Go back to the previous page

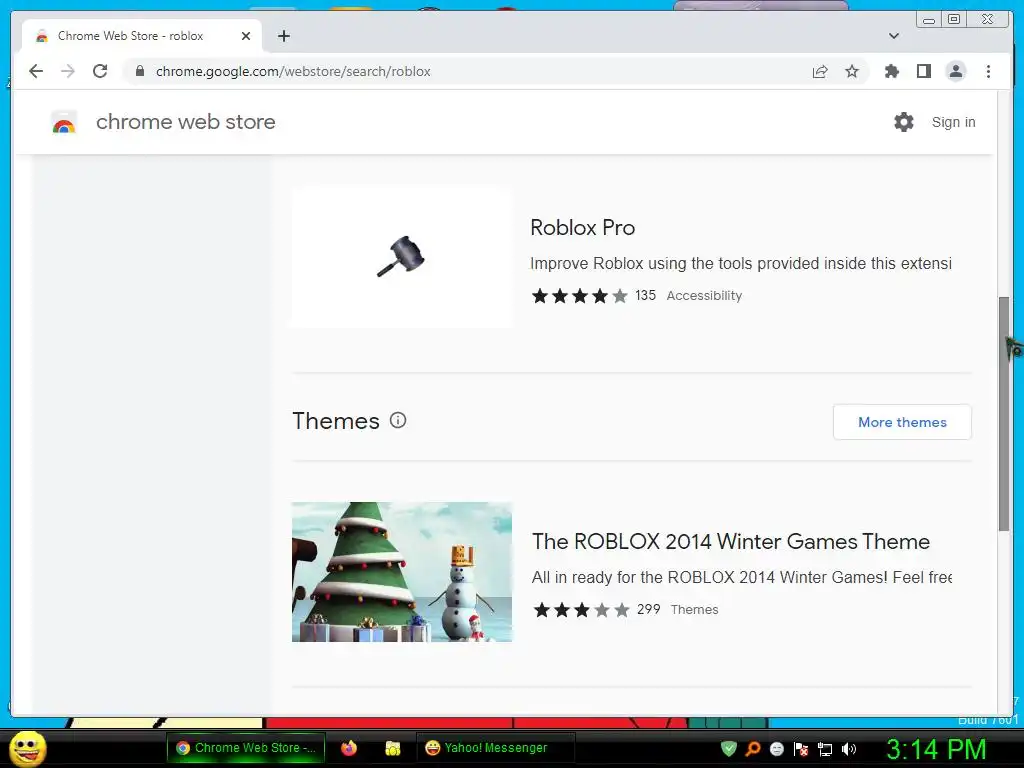pos(36,71)
